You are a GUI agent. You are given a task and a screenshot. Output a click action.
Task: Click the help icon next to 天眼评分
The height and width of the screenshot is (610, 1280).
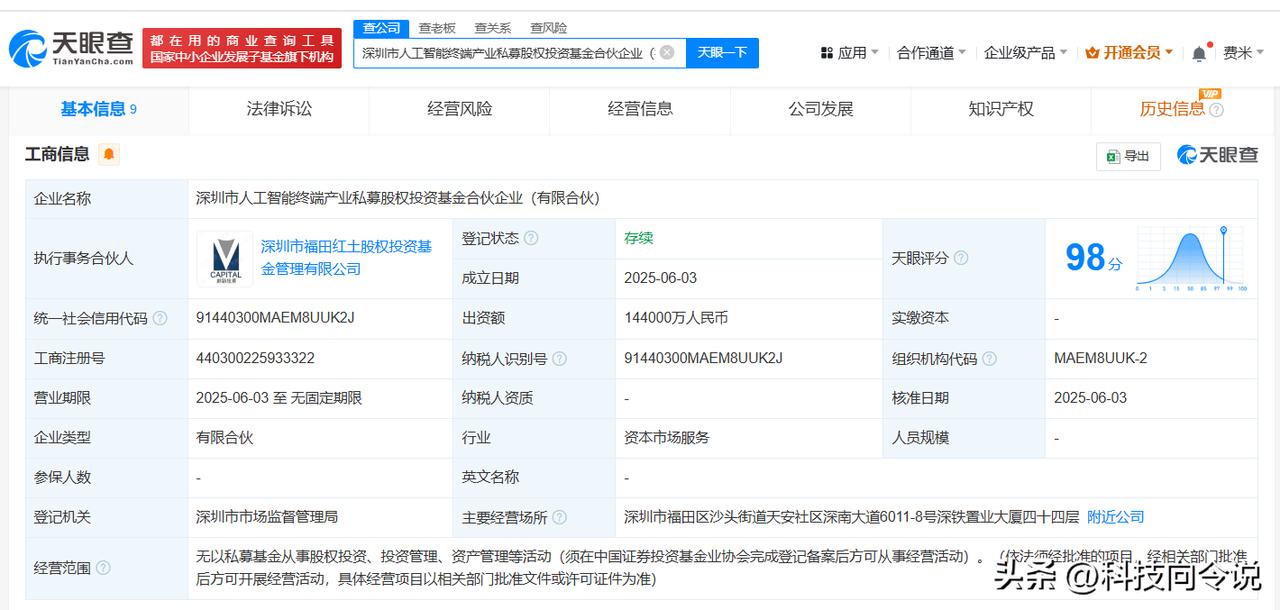[960, 258]
